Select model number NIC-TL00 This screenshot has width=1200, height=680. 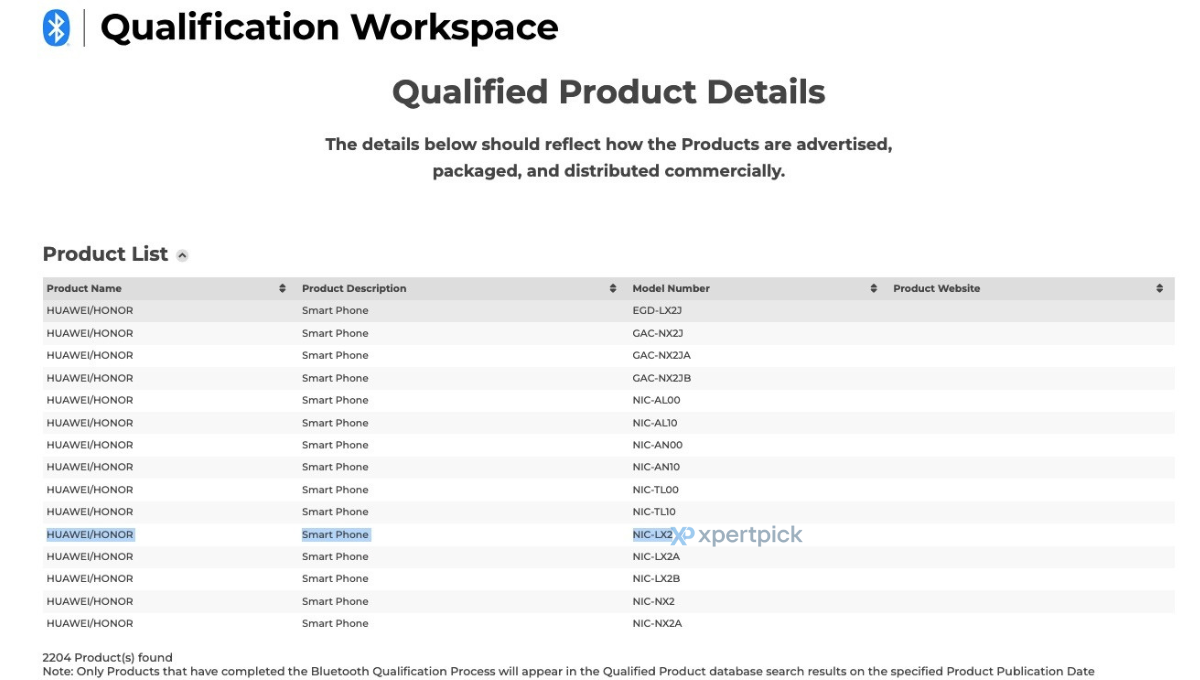655,490
